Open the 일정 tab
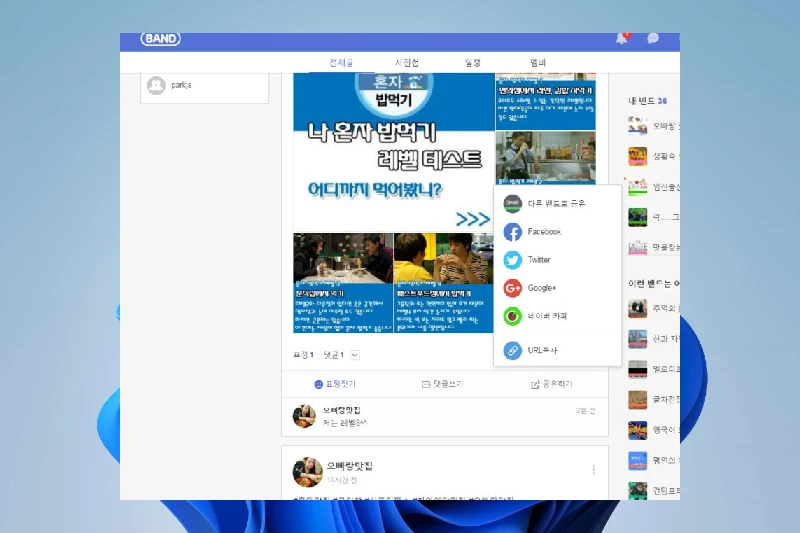 (472, 63)
